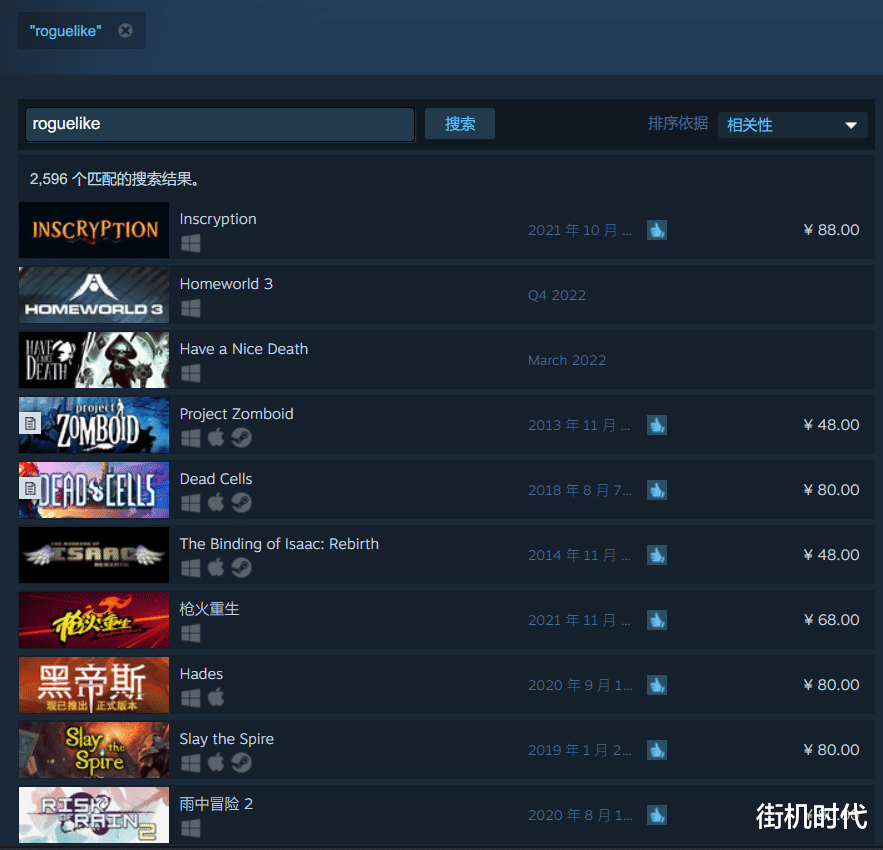Click the SteamOS icon under Dead Cells

[x=242, y=503]
